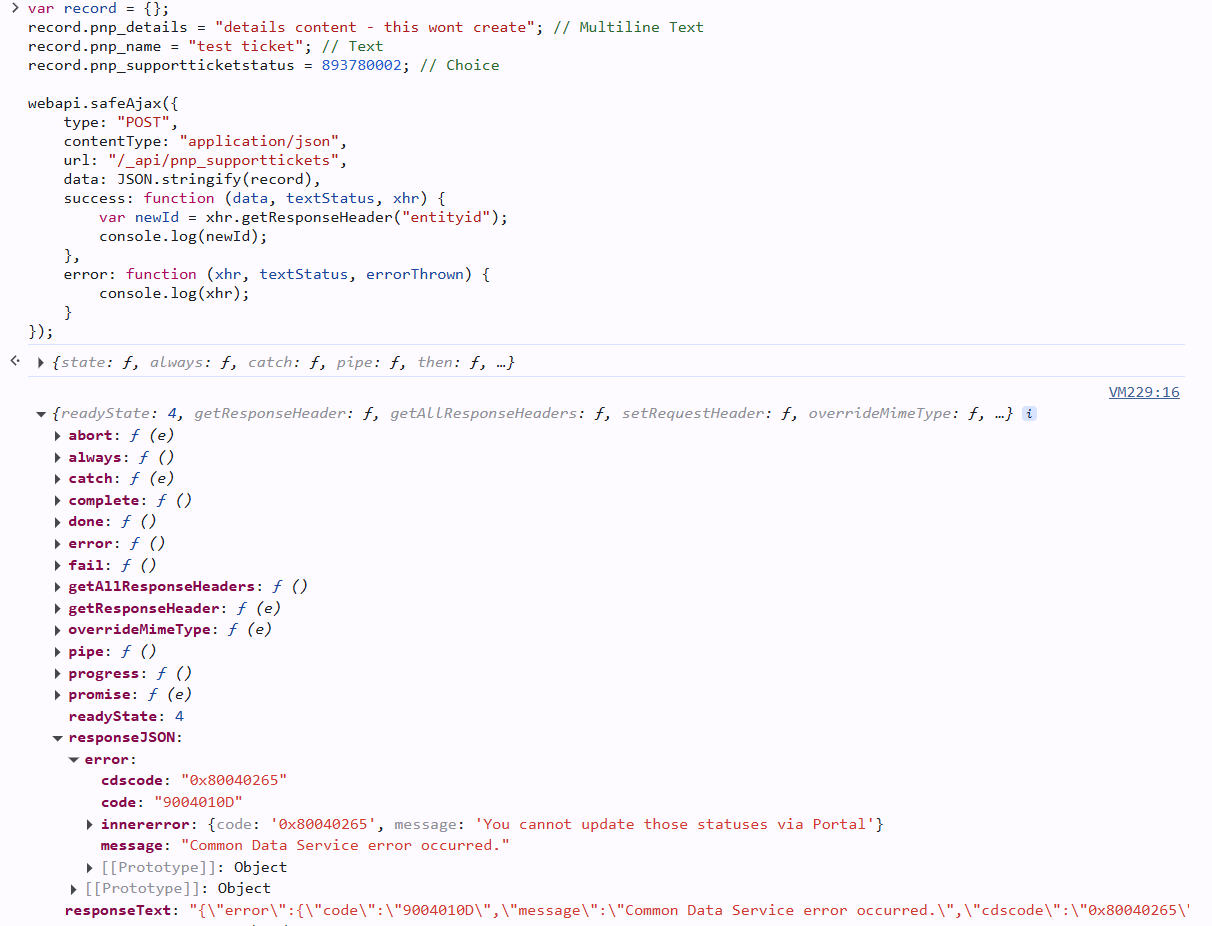Expand the progress function property
The height and width of the screenshot is (926, 1212).
(x=57, y=672)
